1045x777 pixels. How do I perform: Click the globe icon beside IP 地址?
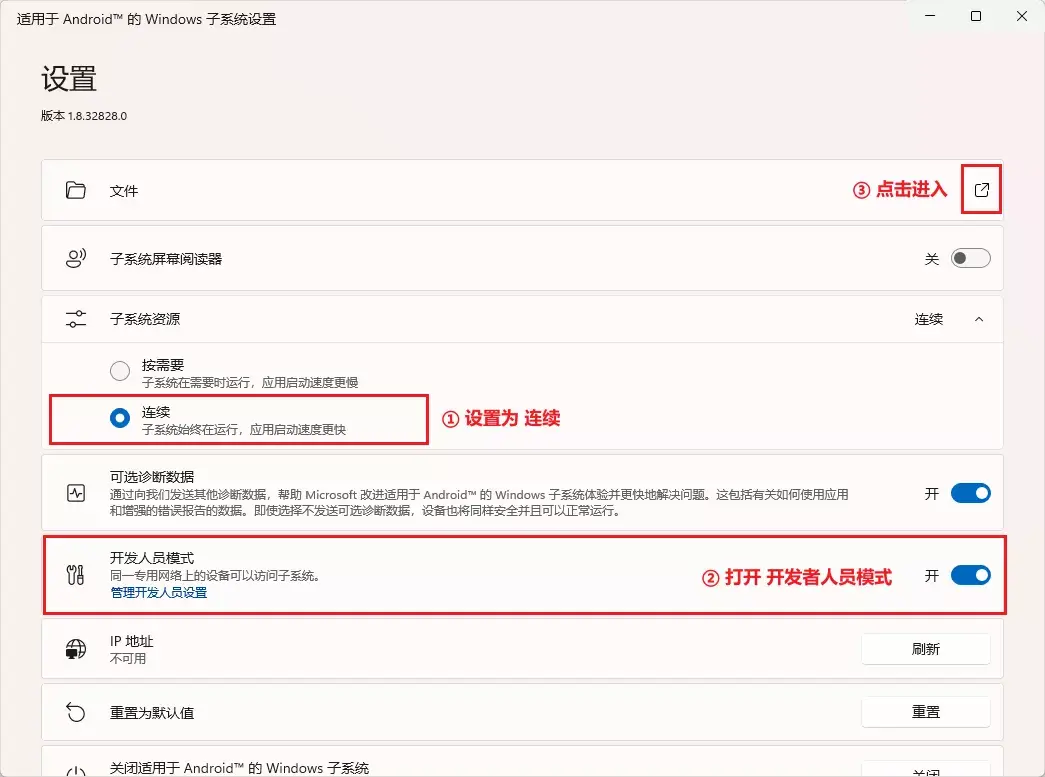pos(76,648)
